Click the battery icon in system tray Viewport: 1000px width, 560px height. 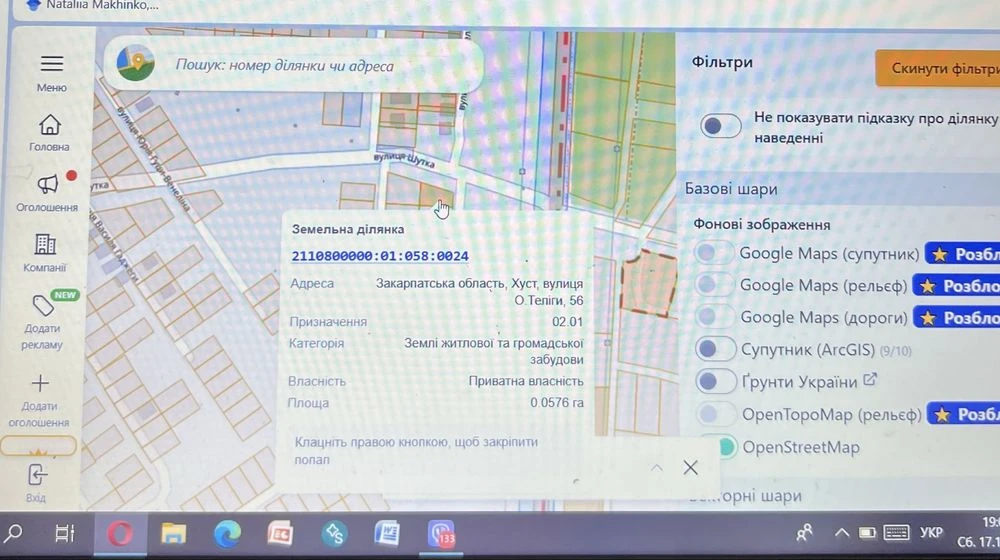click(x=867, y=533)
